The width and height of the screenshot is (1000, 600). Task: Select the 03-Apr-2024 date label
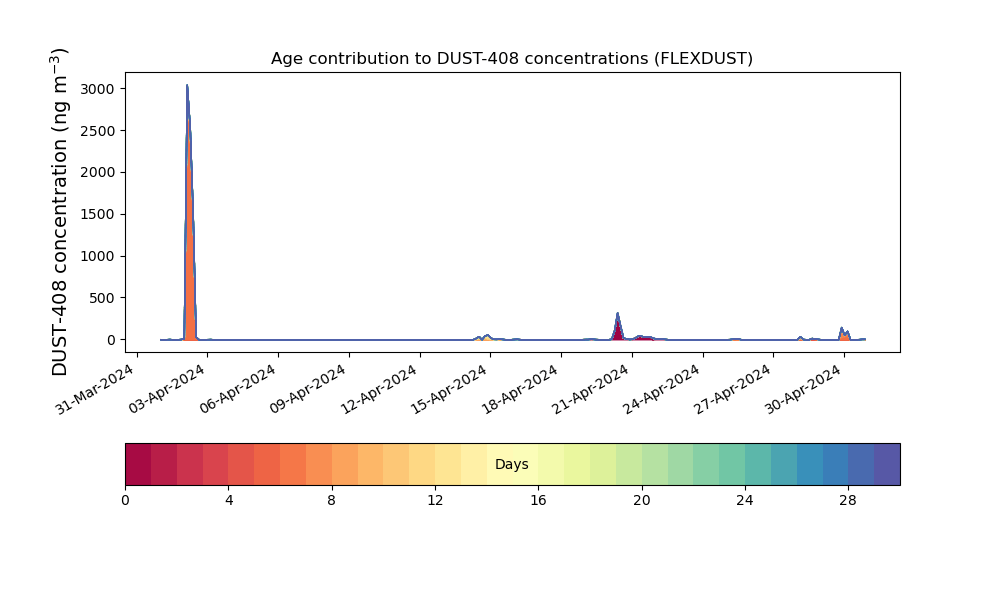(166, 388)
